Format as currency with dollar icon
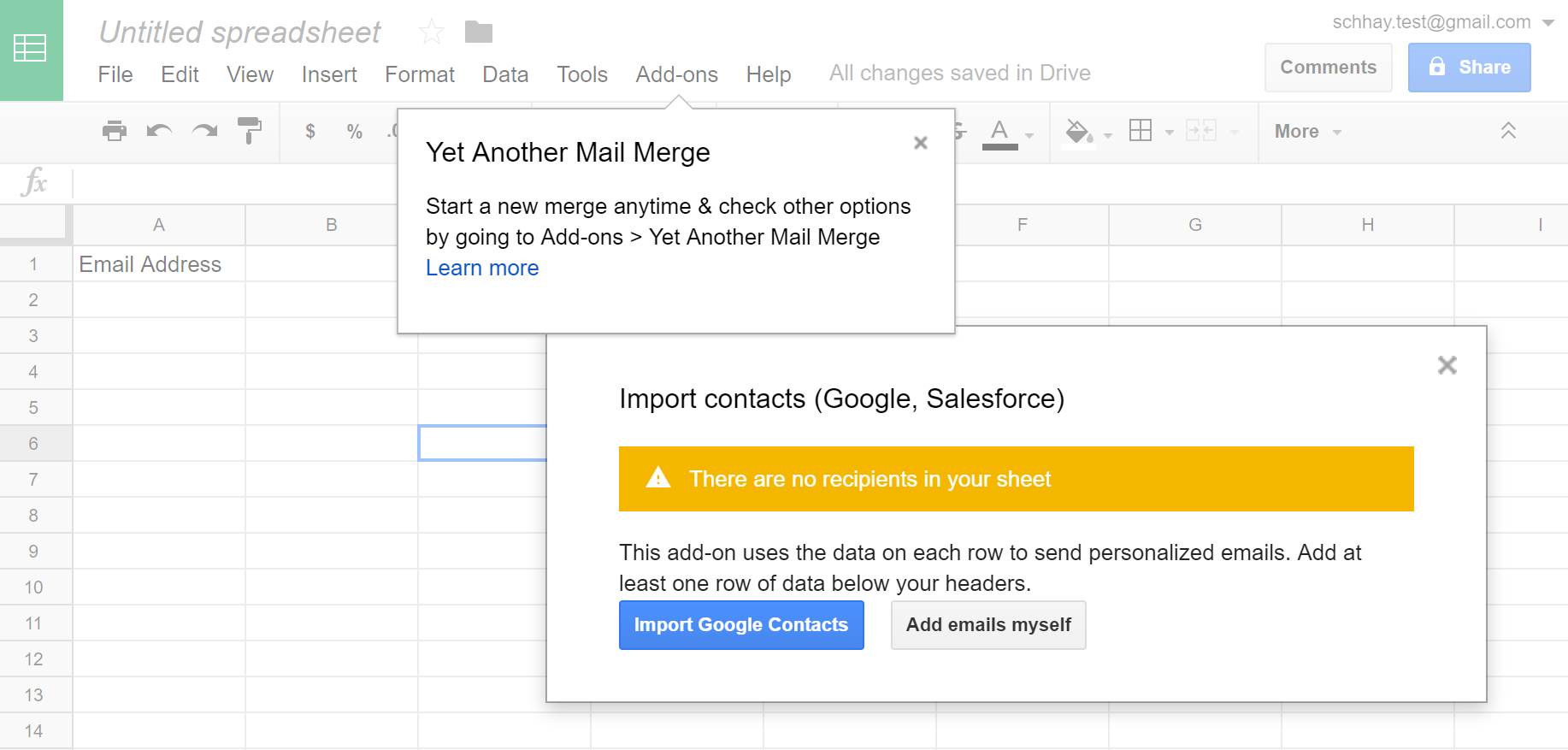This screenshot has height=750, width=1568. click(x=310, y=131)
